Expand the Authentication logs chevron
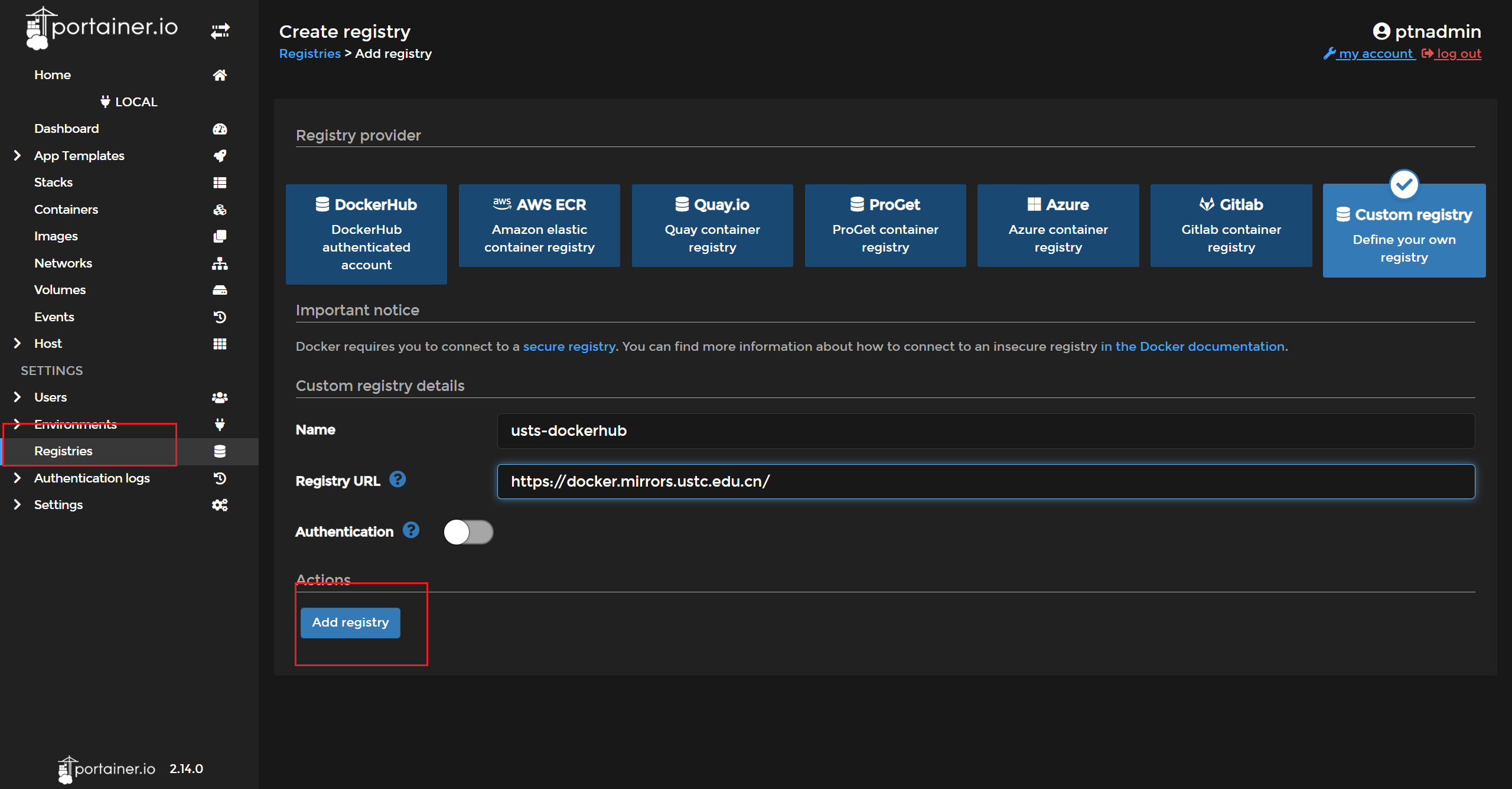 click(17, 478)
